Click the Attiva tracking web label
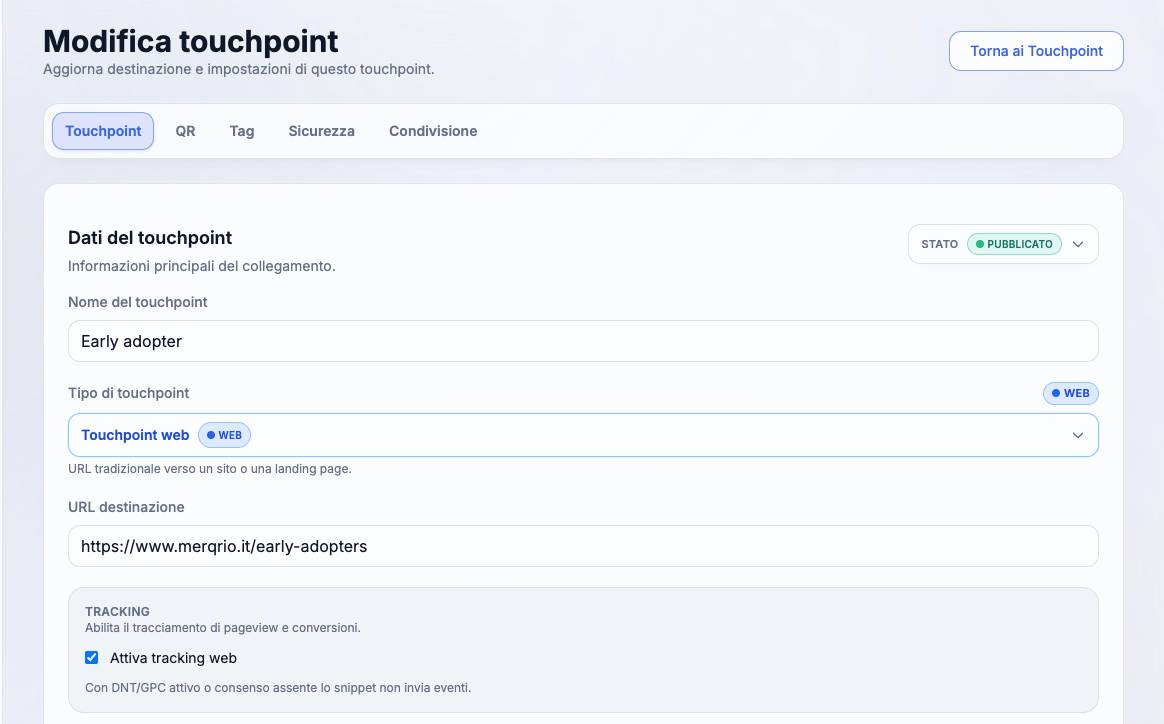This screenshot has width=1164, height=724. [x=173, y=658]
